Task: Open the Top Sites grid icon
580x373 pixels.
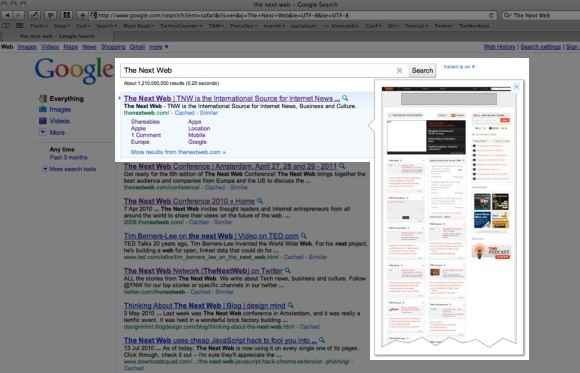Action: 20,26
